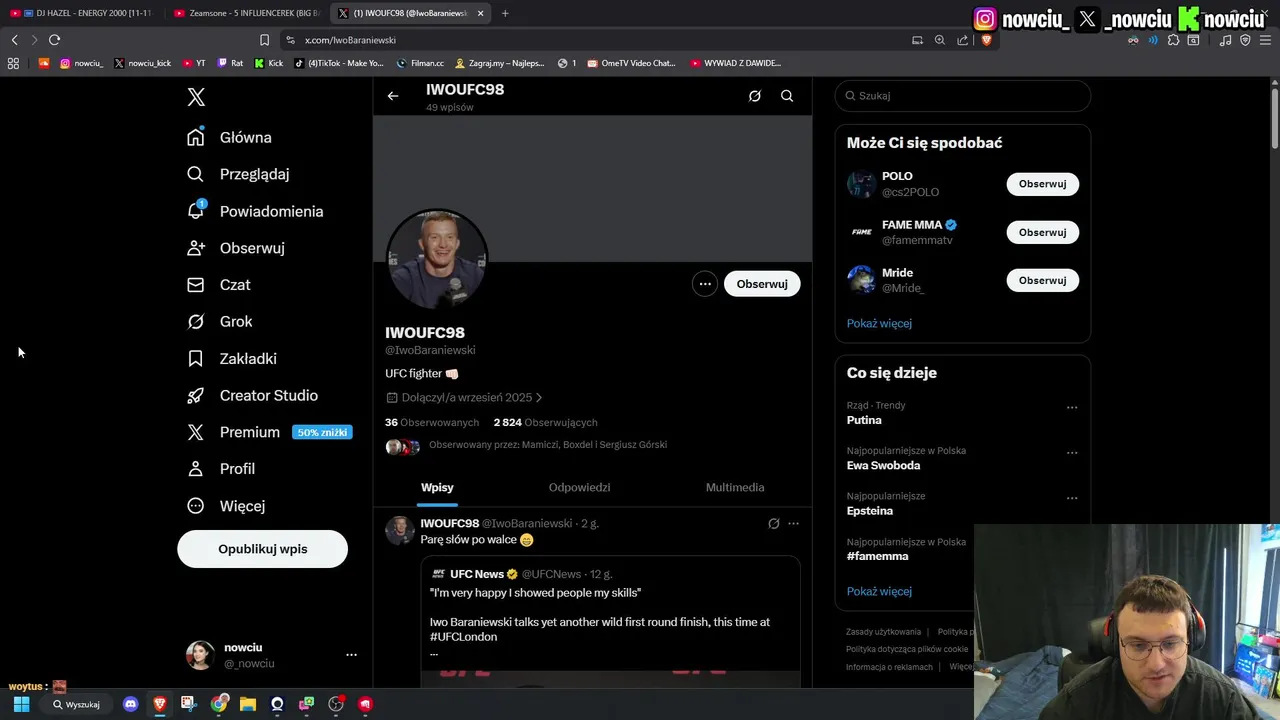Open Ewa Swoboda trend options ellipsis
This screenshot has width=1280, height=720.
click(x=1072, y=452)
